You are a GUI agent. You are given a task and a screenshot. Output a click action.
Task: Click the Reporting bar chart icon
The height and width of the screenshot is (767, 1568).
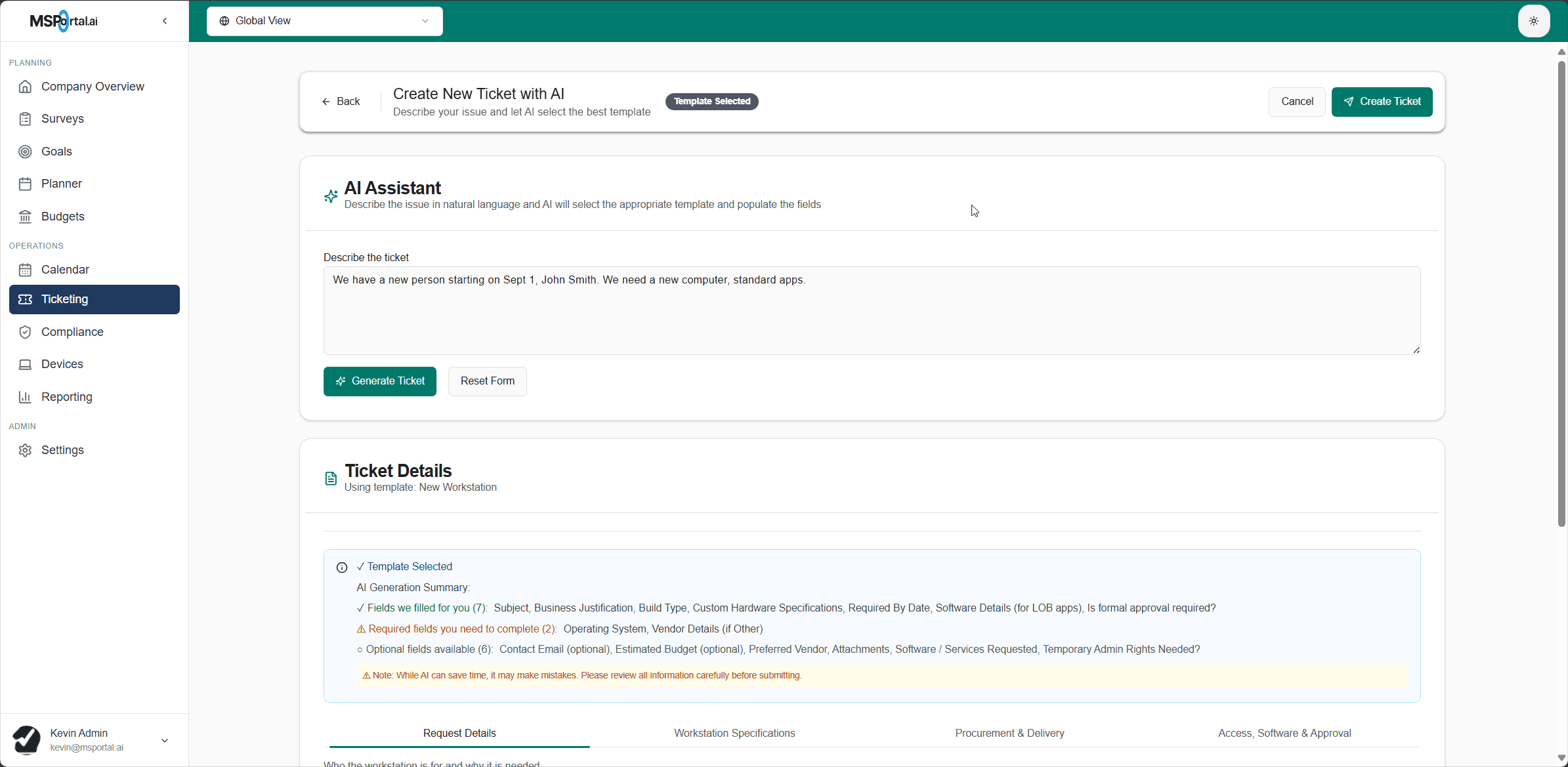point(25,397)
